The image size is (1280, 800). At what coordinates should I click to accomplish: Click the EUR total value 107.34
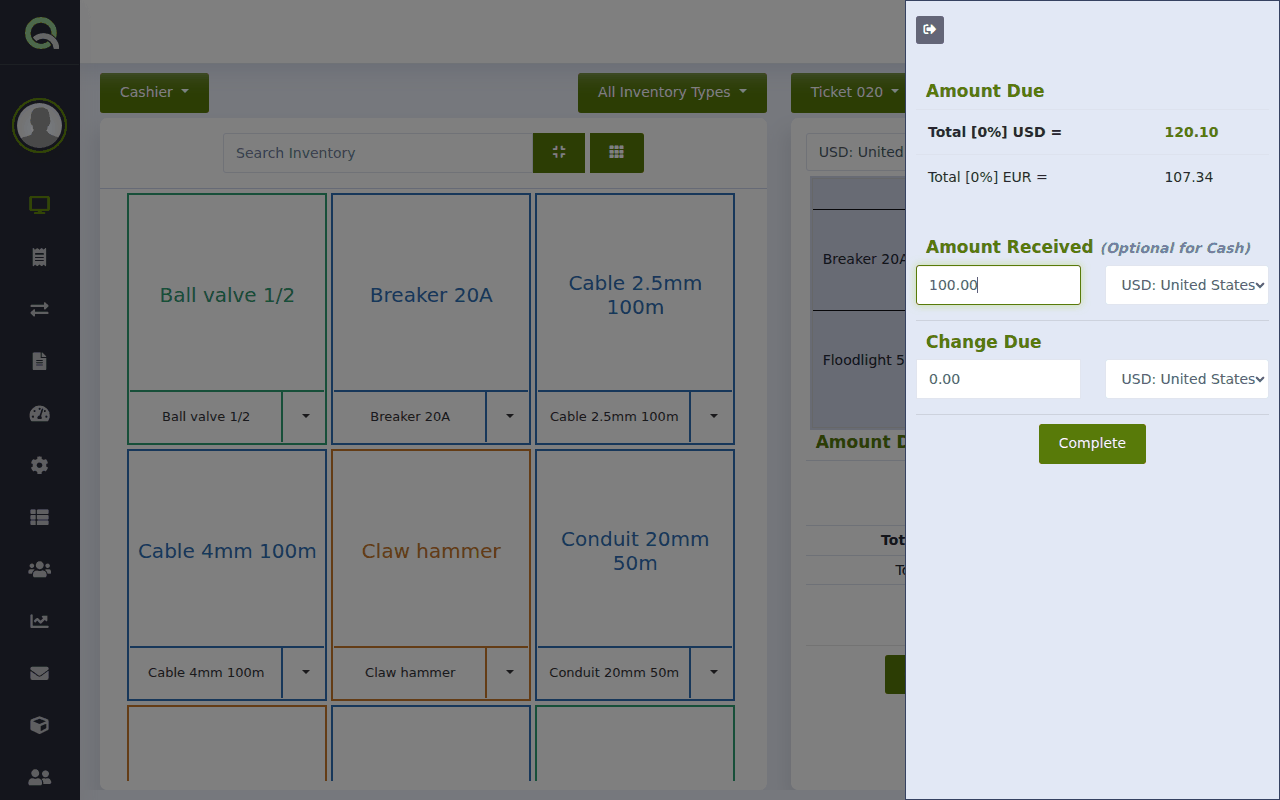(x=1189, y=177)
